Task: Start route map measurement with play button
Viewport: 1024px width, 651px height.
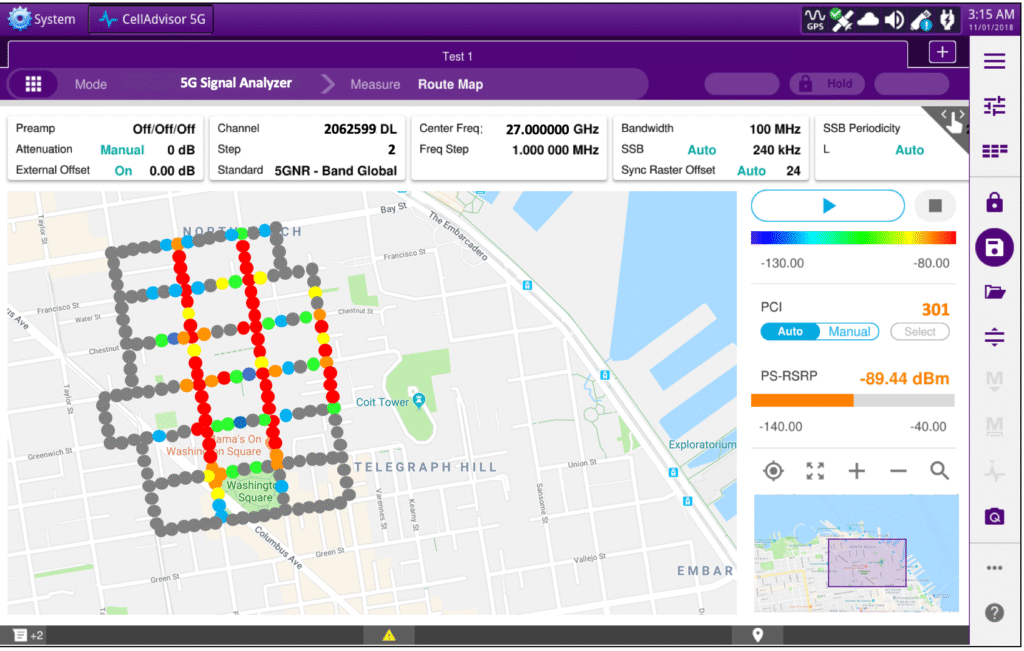Action: (x=828, y=206)
